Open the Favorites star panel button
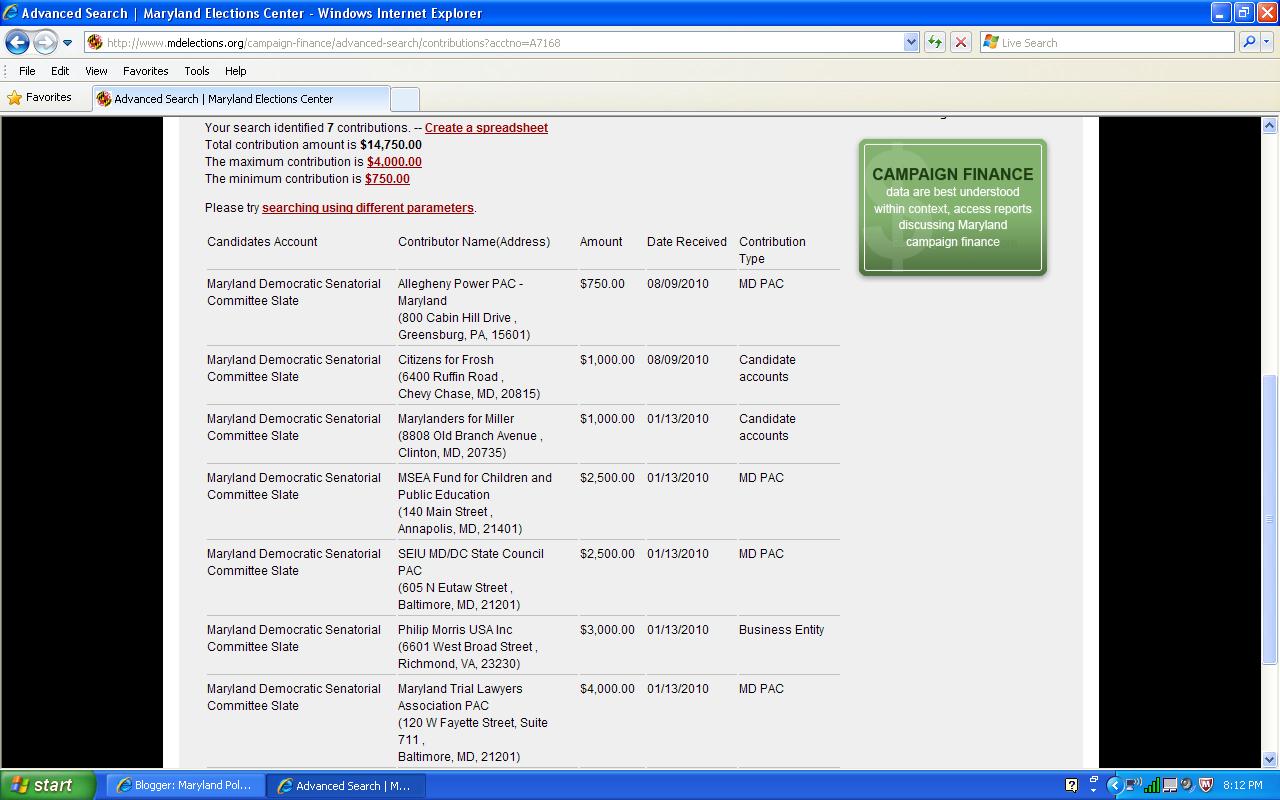This screenshot has width=1280, height=800. click(x=40, y=98)
